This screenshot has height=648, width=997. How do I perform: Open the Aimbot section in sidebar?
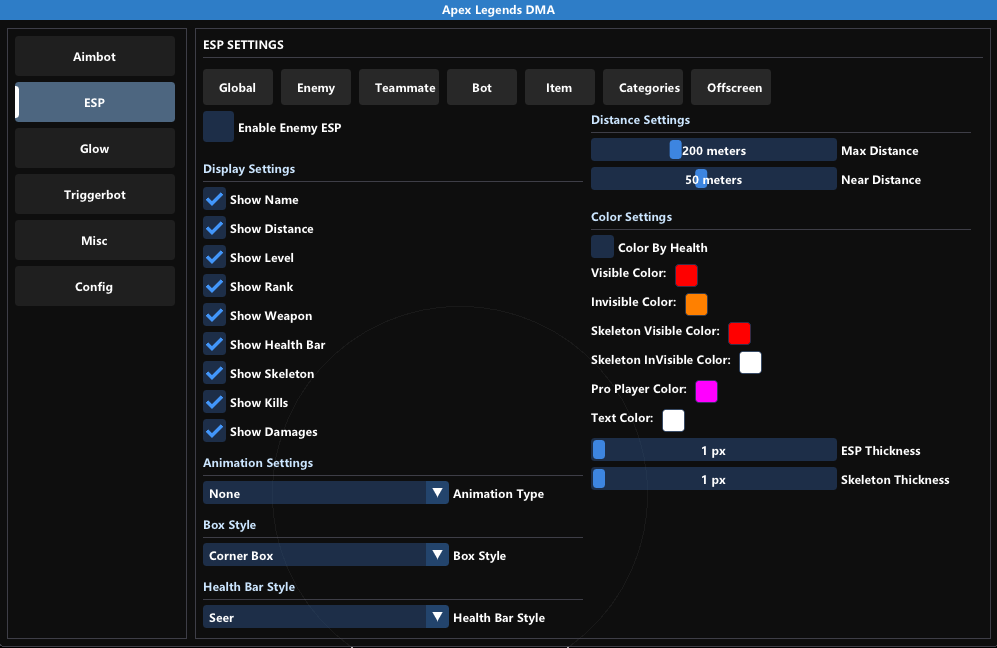[95, 57]
